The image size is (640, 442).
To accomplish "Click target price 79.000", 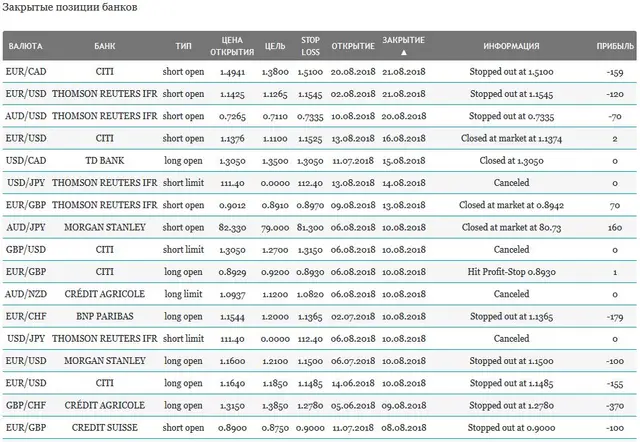I will [275, 228].
